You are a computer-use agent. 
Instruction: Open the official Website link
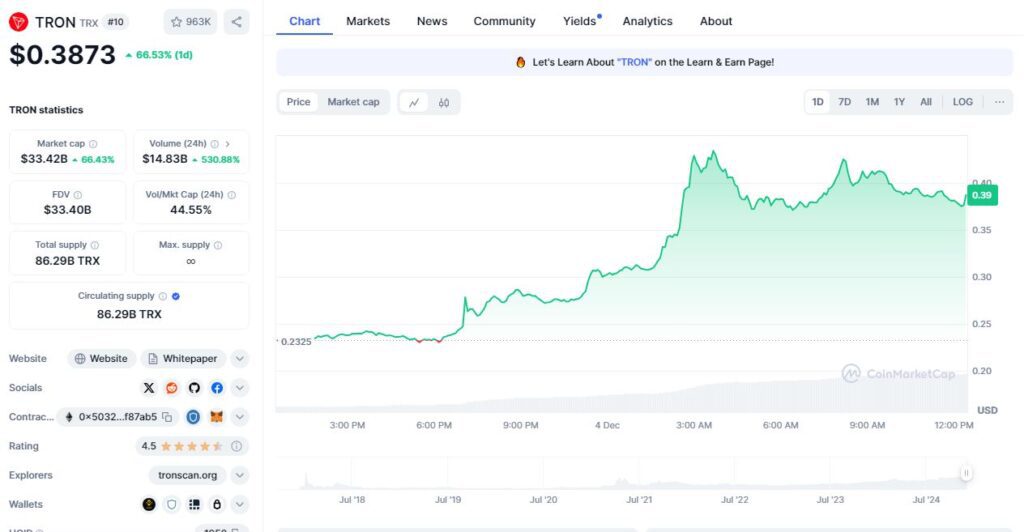pyautogui.click(x=101, y=358)
